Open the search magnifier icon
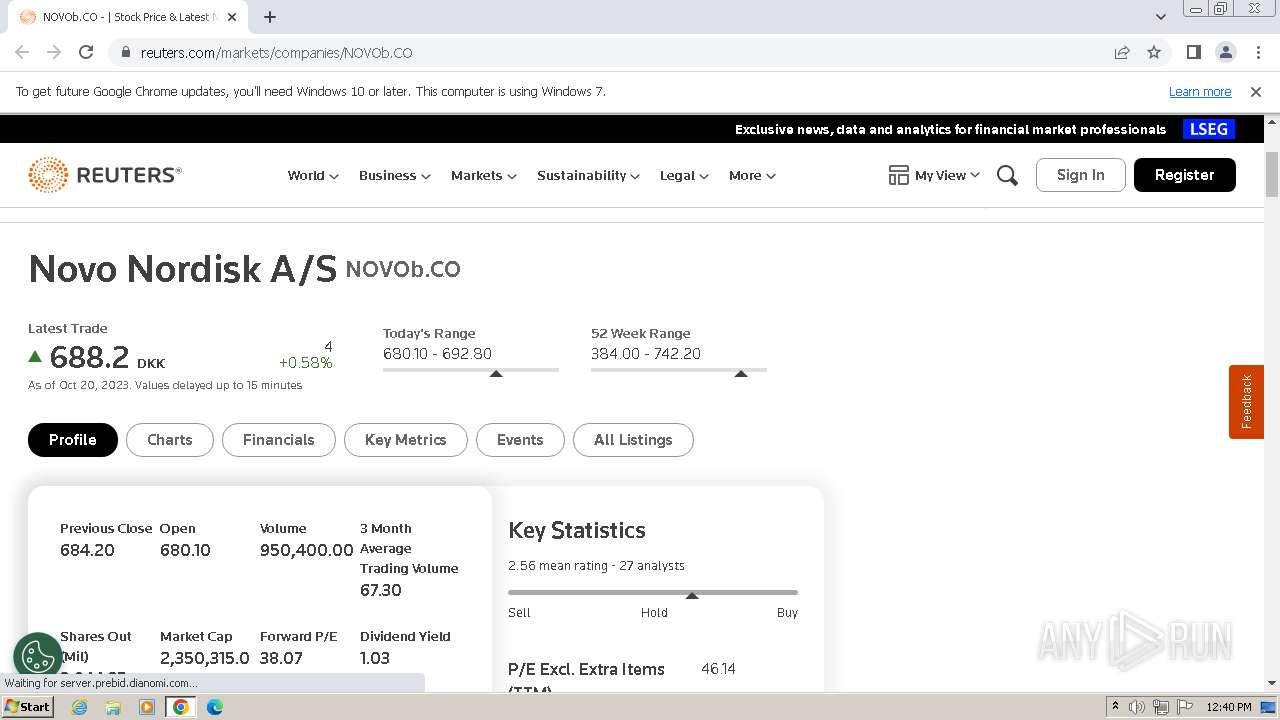 1007,175
